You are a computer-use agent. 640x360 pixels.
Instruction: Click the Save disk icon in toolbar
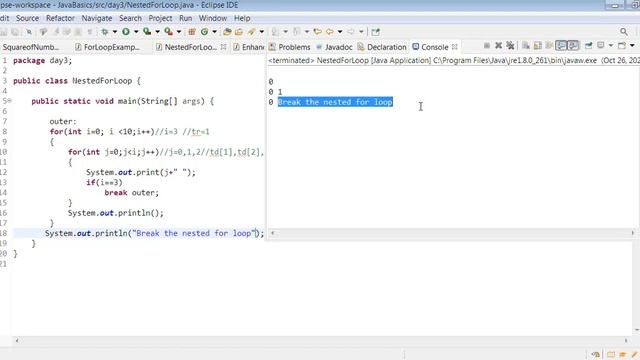4,32
